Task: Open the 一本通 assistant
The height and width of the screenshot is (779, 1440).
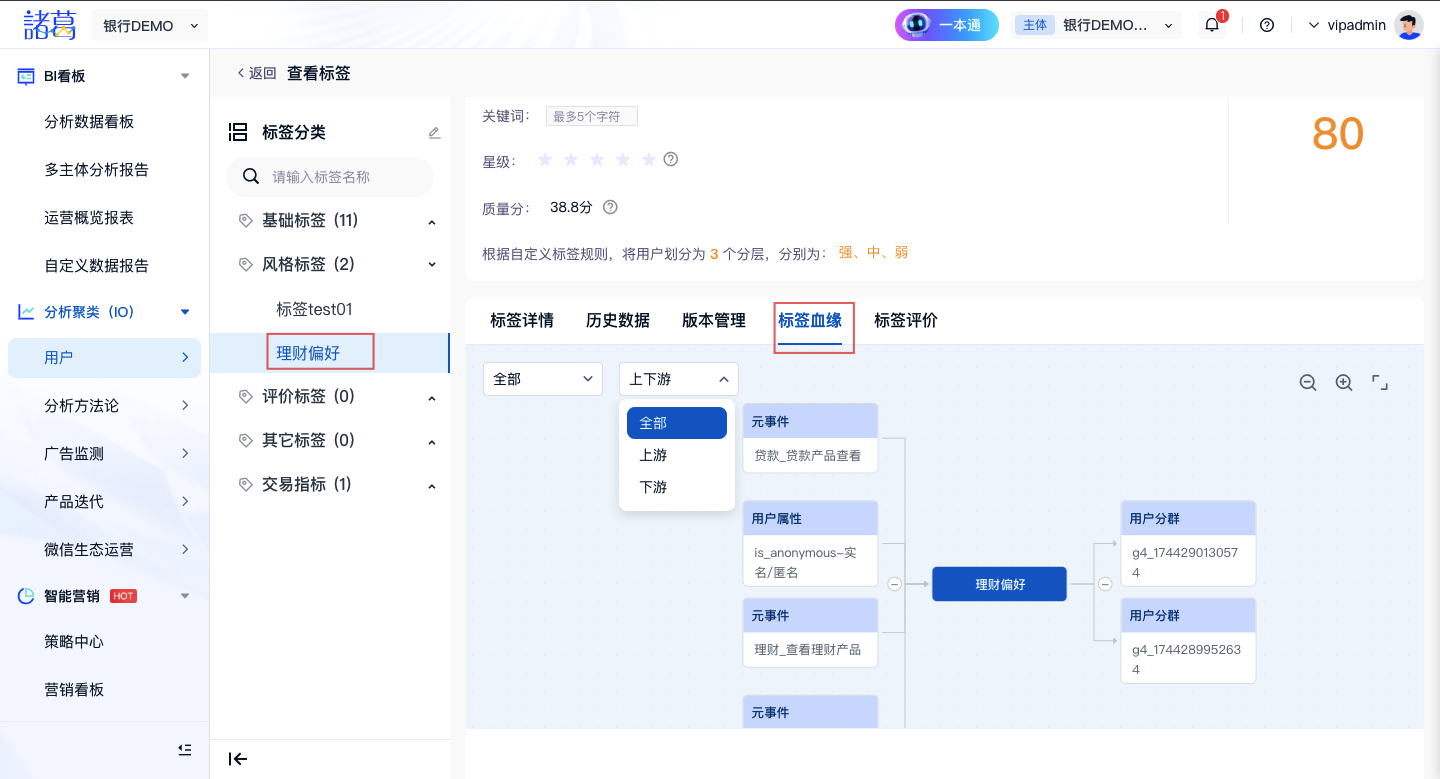Action: (x=946, y=25)
